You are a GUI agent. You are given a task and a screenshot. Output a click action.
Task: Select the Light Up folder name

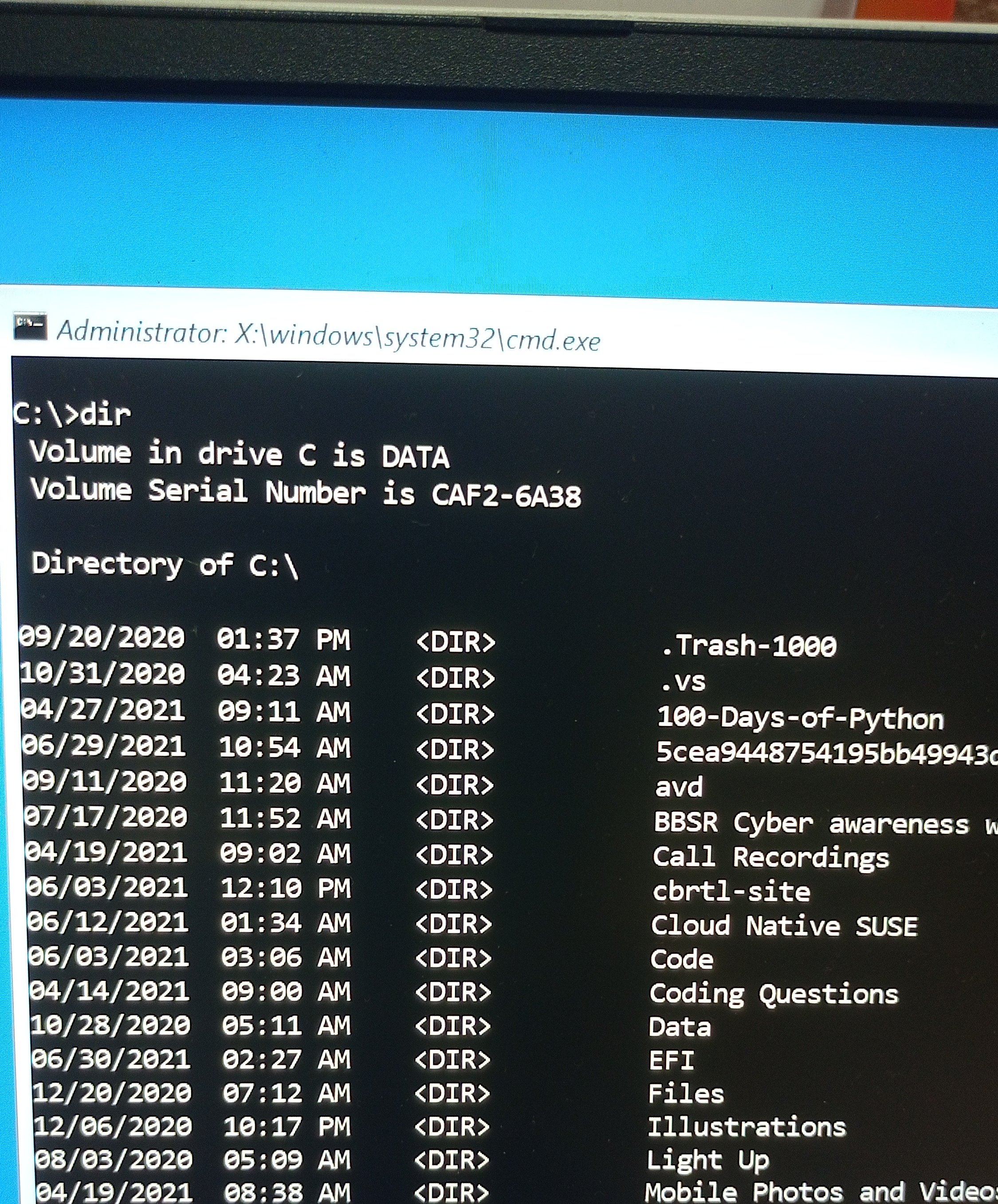point(708,1161)
